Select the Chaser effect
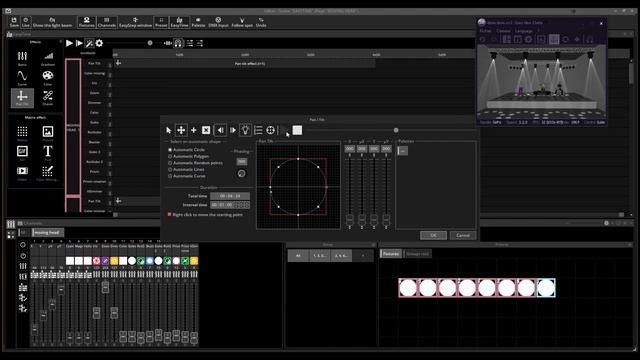Image resolution: width=640 pixels, height=360 pixels. pos(48,98)
